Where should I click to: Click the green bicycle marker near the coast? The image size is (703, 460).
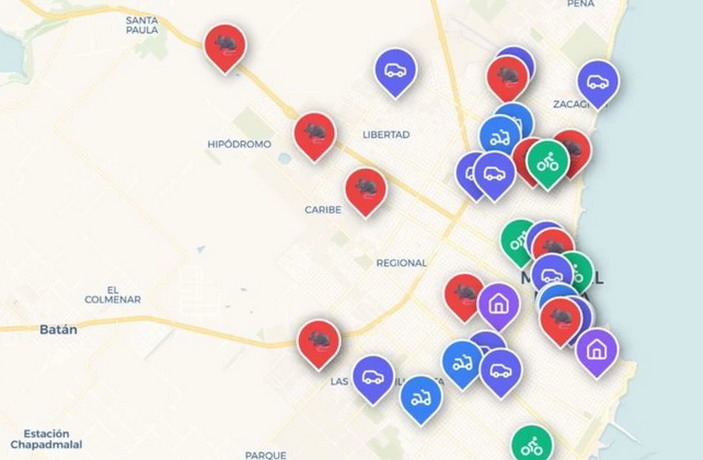(548, 163)
